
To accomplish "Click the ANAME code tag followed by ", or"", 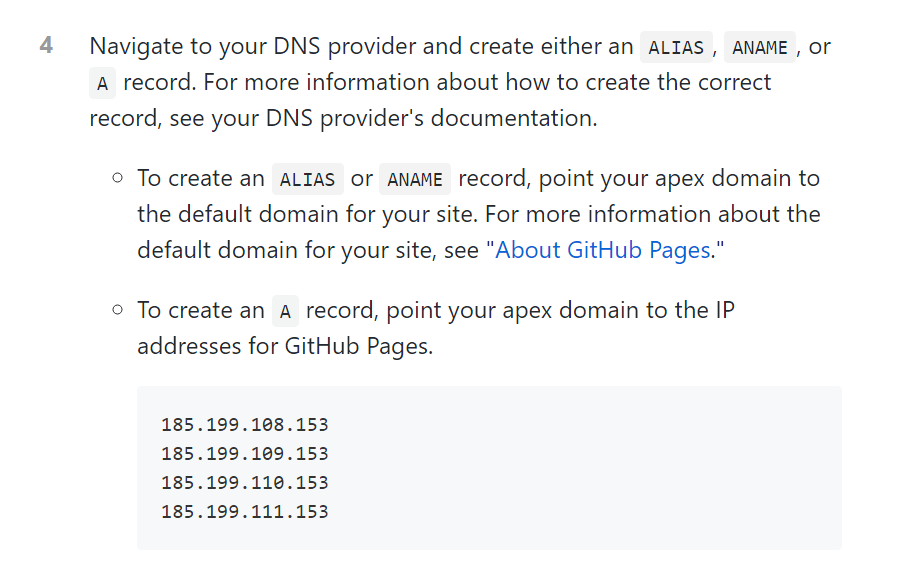I will [x=760, y=47].
